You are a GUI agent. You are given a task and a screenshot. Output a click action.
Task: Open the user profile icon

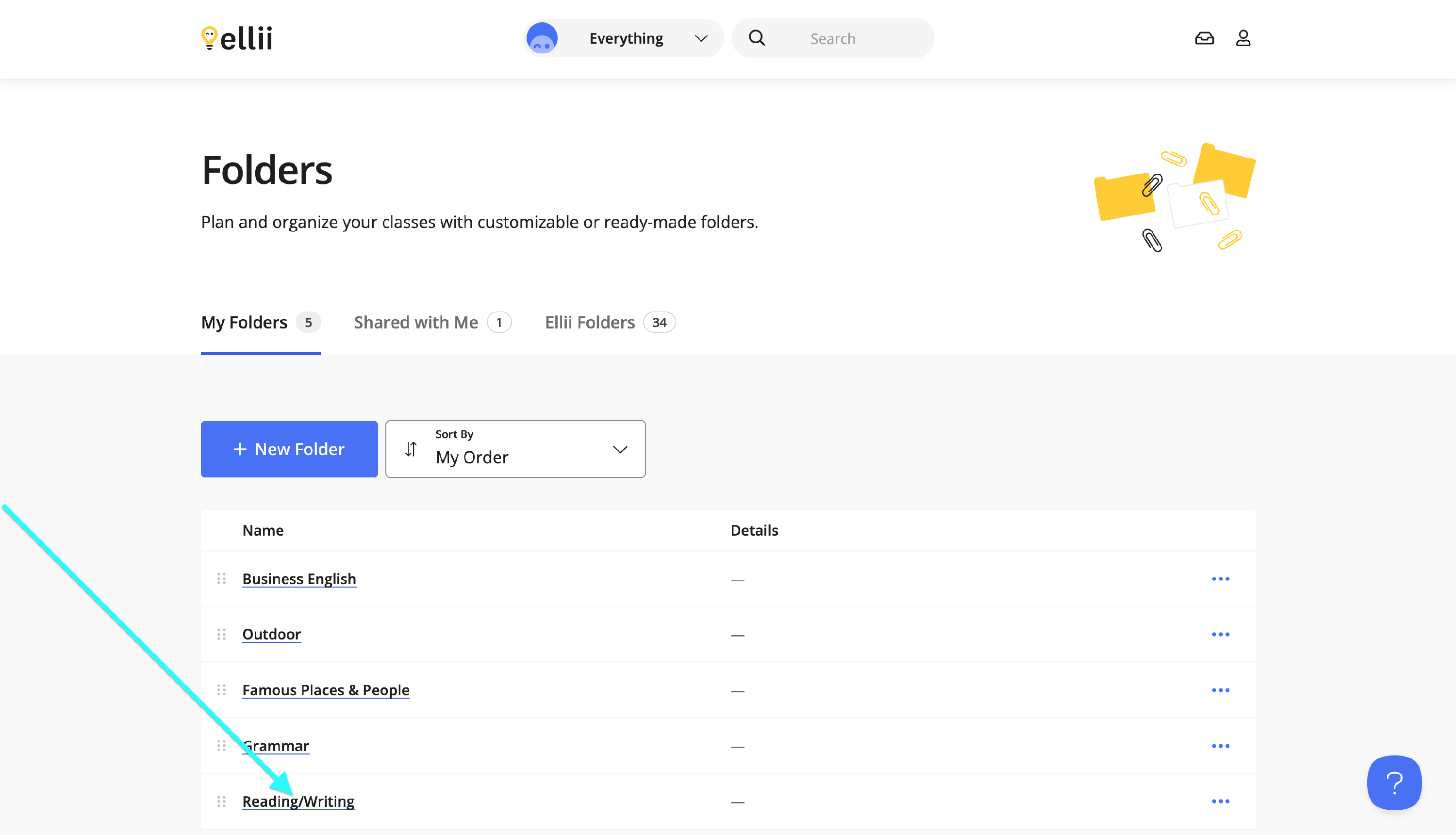pyautogui.click(x=1242, y=38)
